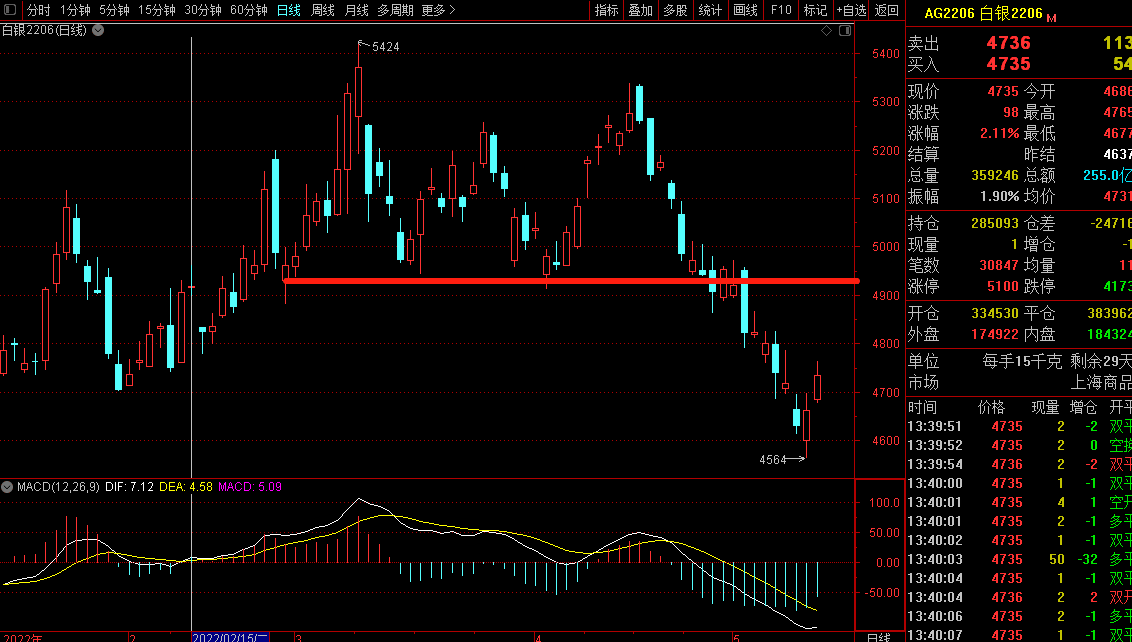Click the 叠加 overlay button
The image size is (1132, 642).
pyautogui.click(x=640, y=10)
